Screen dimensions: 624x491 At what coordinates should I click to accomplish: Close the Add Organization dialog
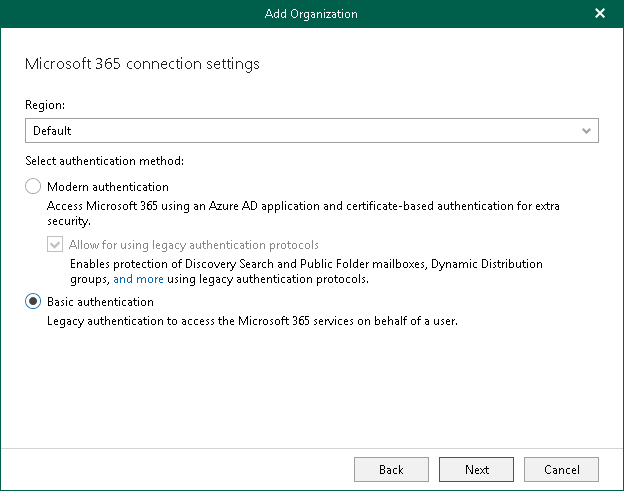(600, 13)
